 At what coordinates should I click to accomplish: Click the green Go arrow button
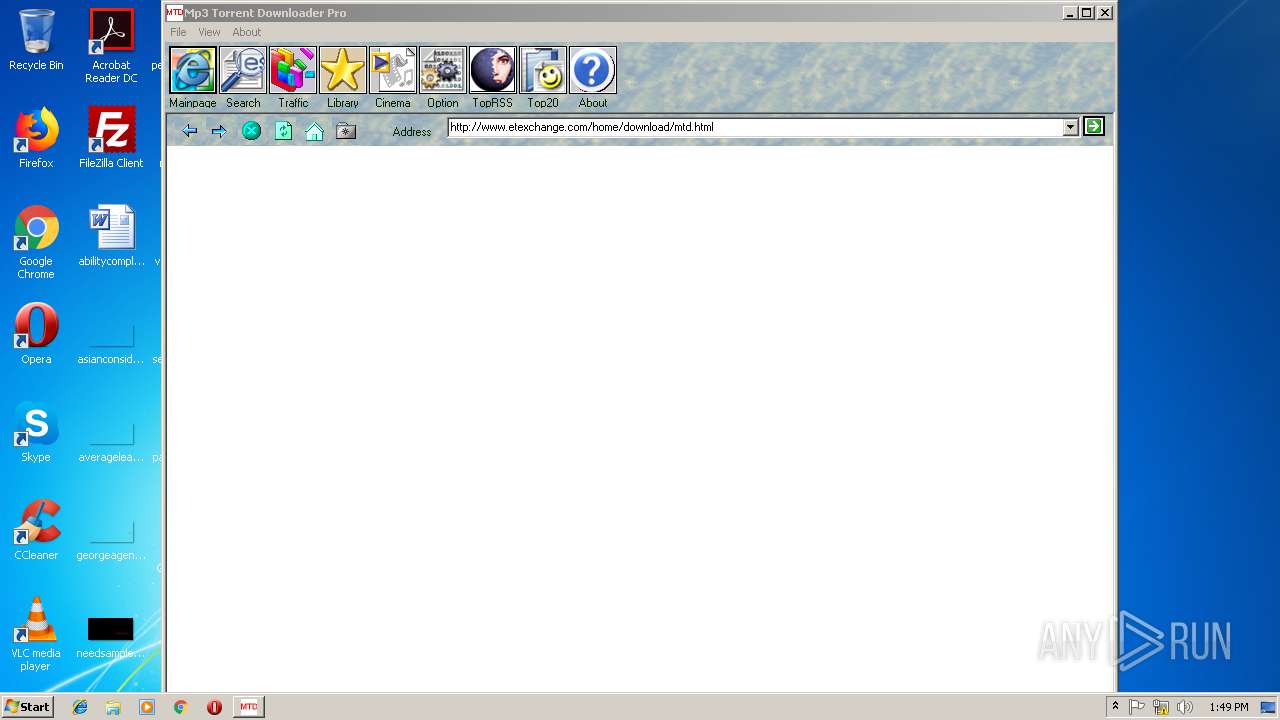point(1094,126)
